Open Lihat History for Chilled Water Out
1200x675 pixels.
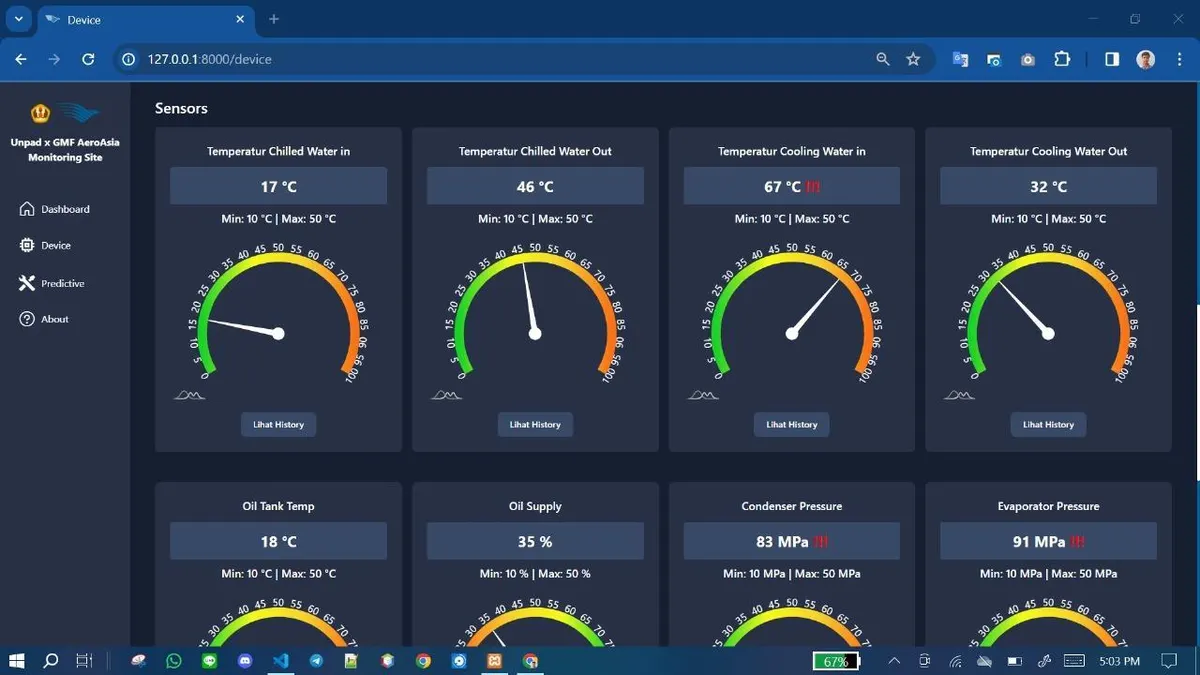point(535,424)
